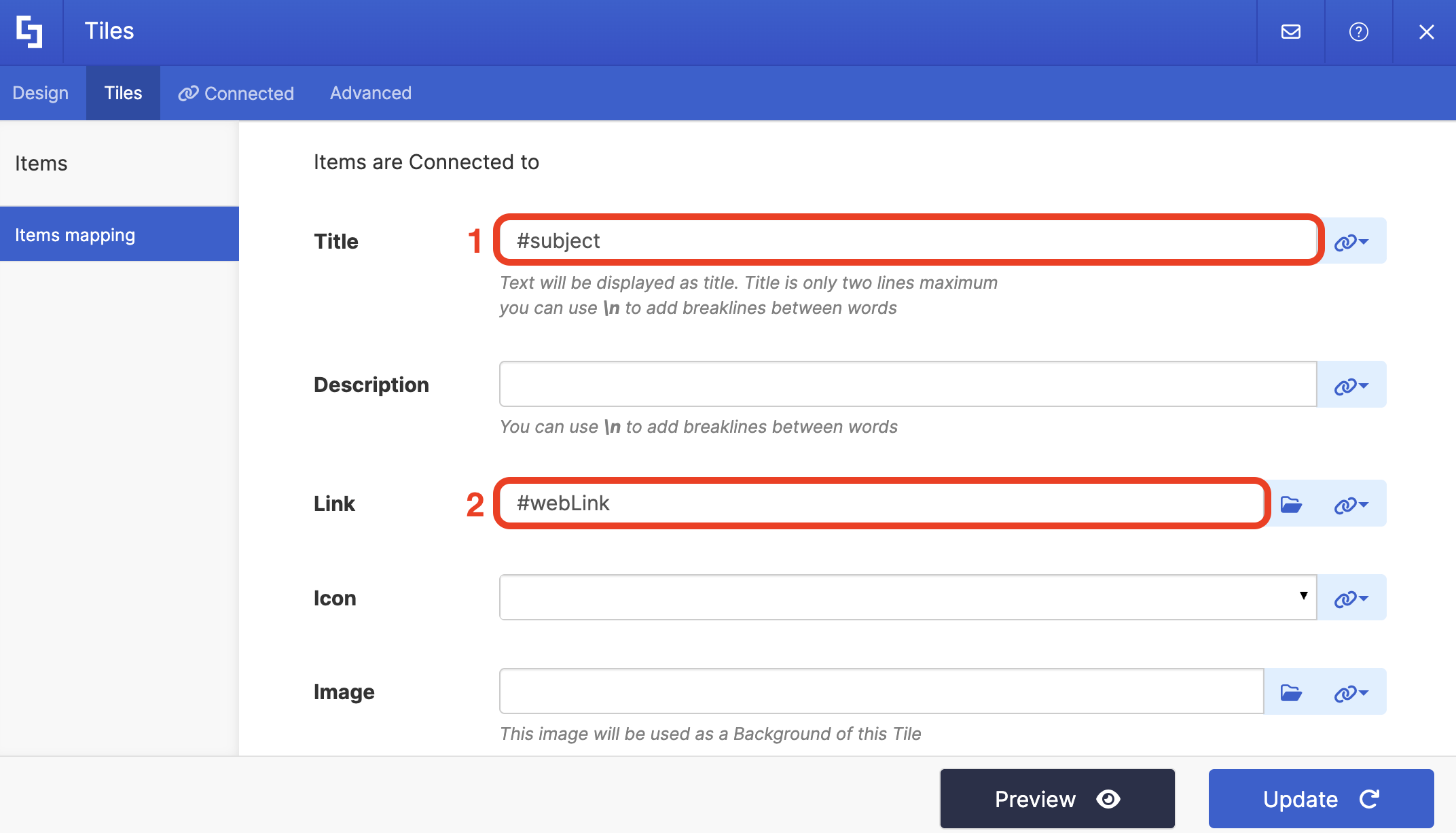Click the Preview button

pyautogui.click(x=1057, y=798)
